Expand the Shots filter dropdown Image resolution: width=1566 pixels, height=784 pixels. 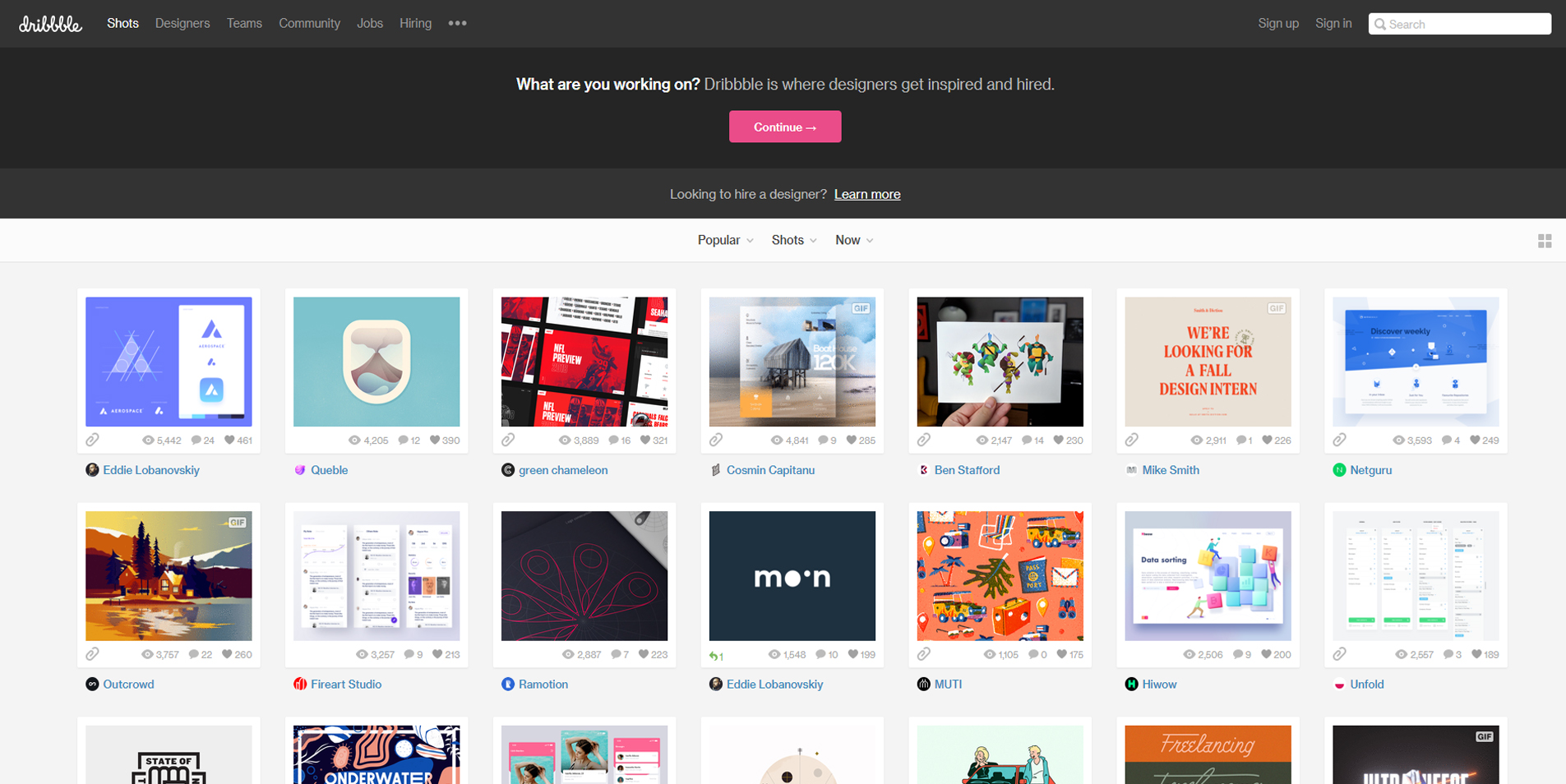[794, 240]
